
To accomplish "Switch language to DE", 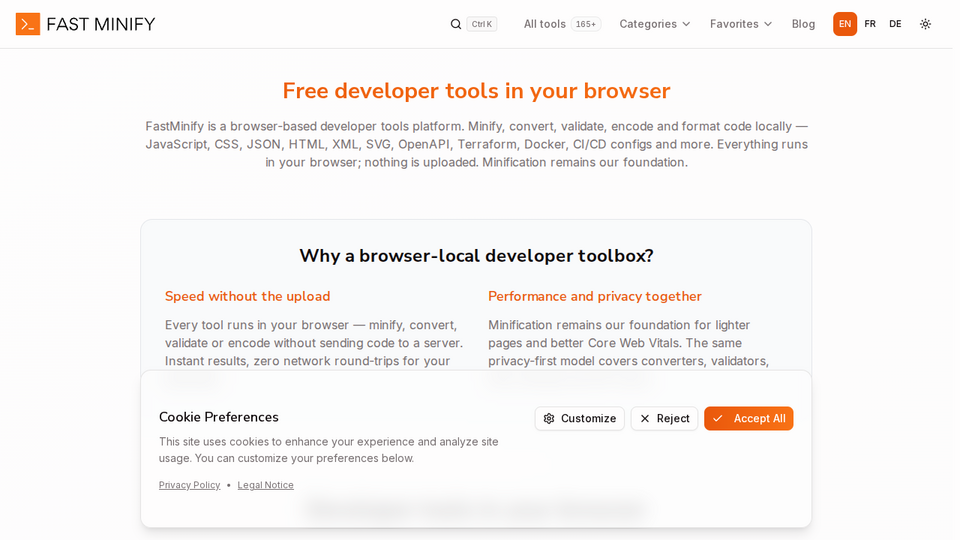I will (894, 24).
